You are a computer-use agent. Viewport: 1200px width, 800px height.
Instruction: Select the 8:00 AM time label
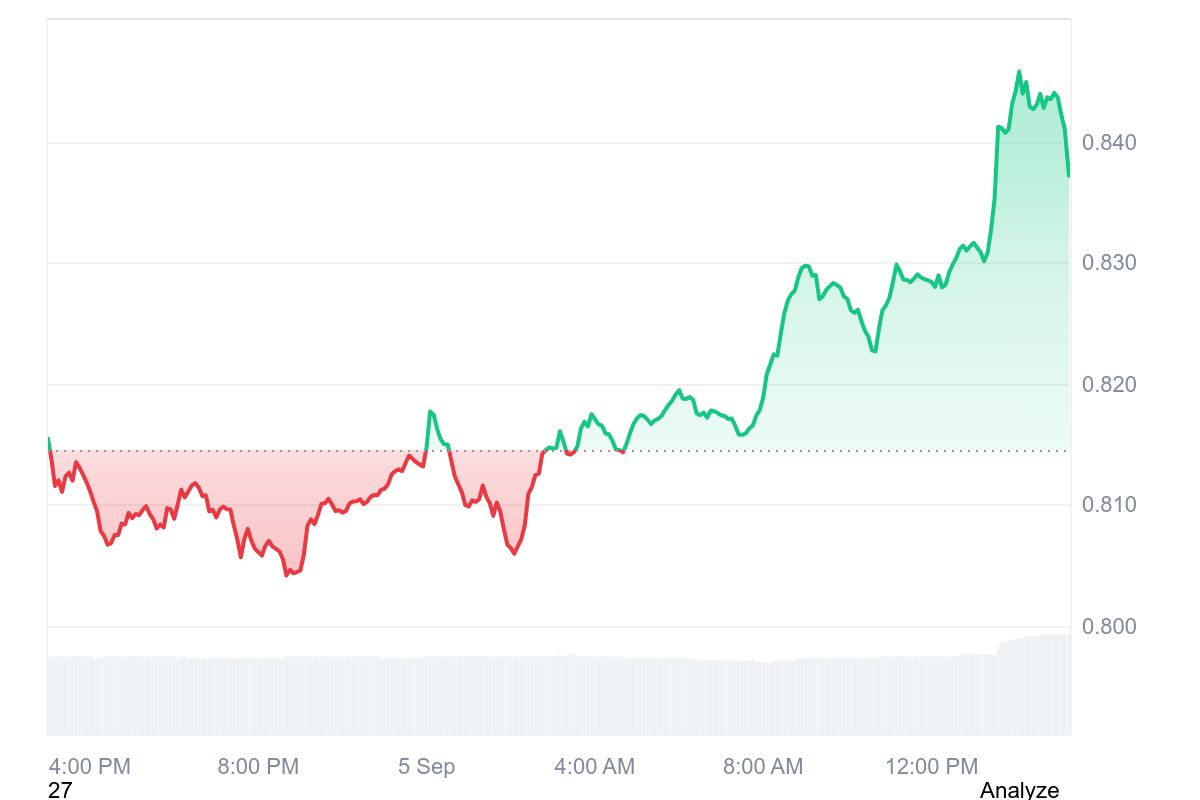763,767
